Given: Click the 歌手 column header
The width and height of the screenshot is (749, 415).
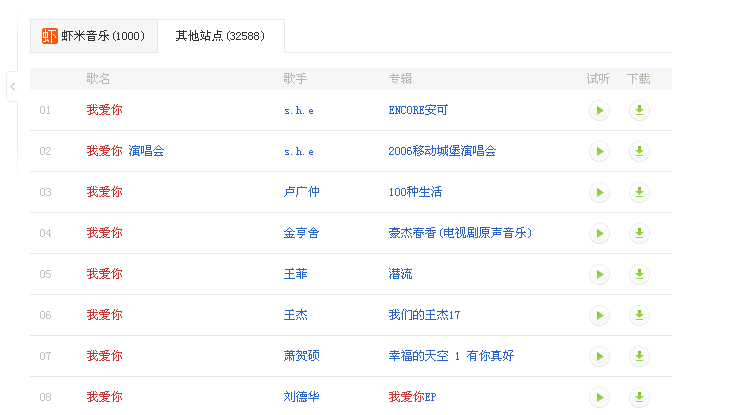Looking at the screenshot, I should tap(295, 79).
